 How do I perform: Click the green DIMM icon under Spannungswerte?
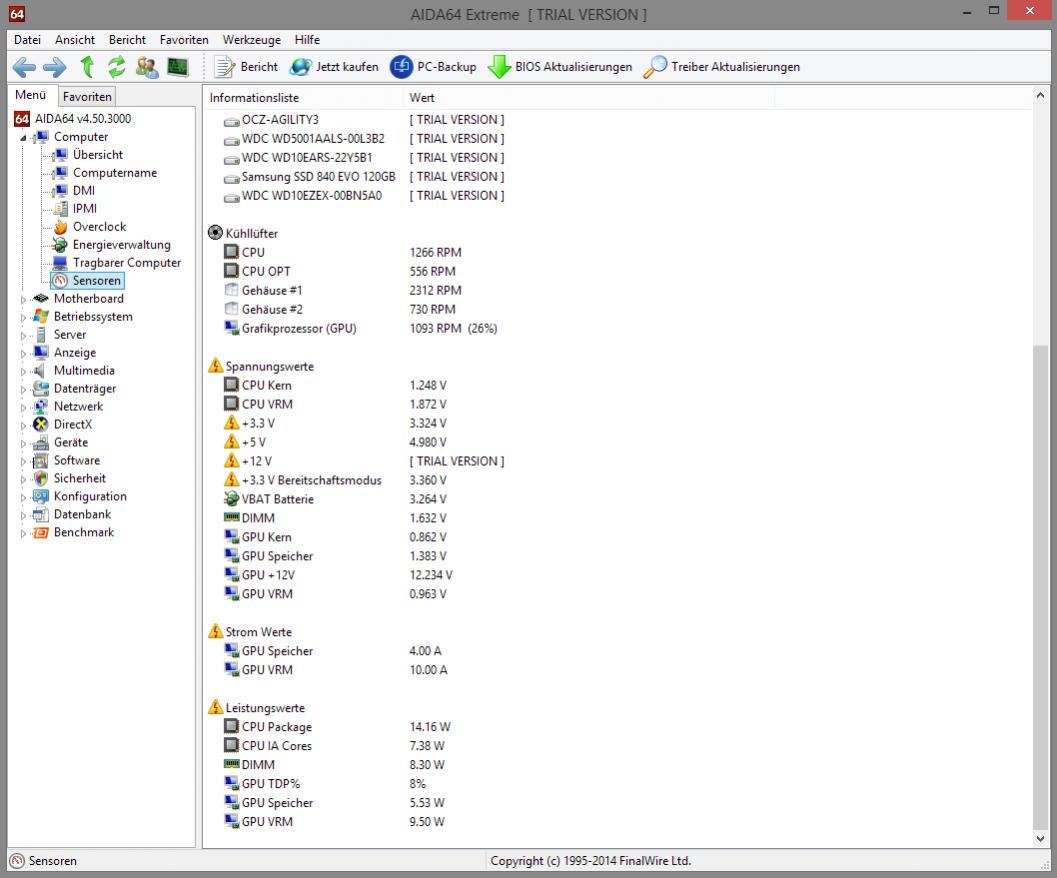(231, 518)
